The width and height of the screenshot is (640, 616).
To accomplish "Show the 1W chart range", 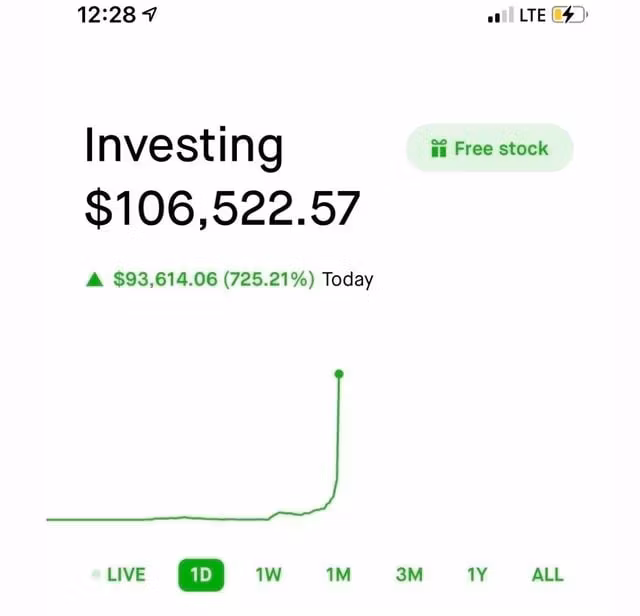I will (269, 575).
